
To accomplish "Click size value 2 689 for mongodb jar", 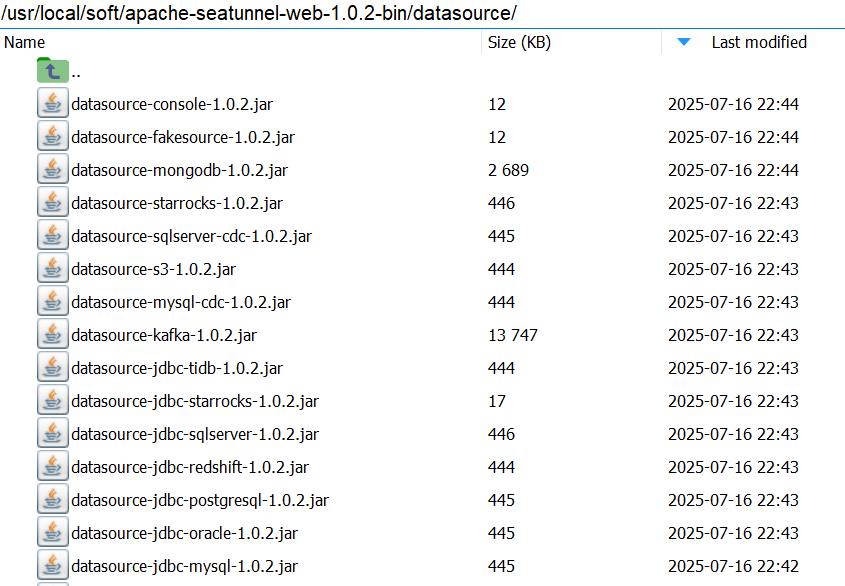I will click(508, 170).
